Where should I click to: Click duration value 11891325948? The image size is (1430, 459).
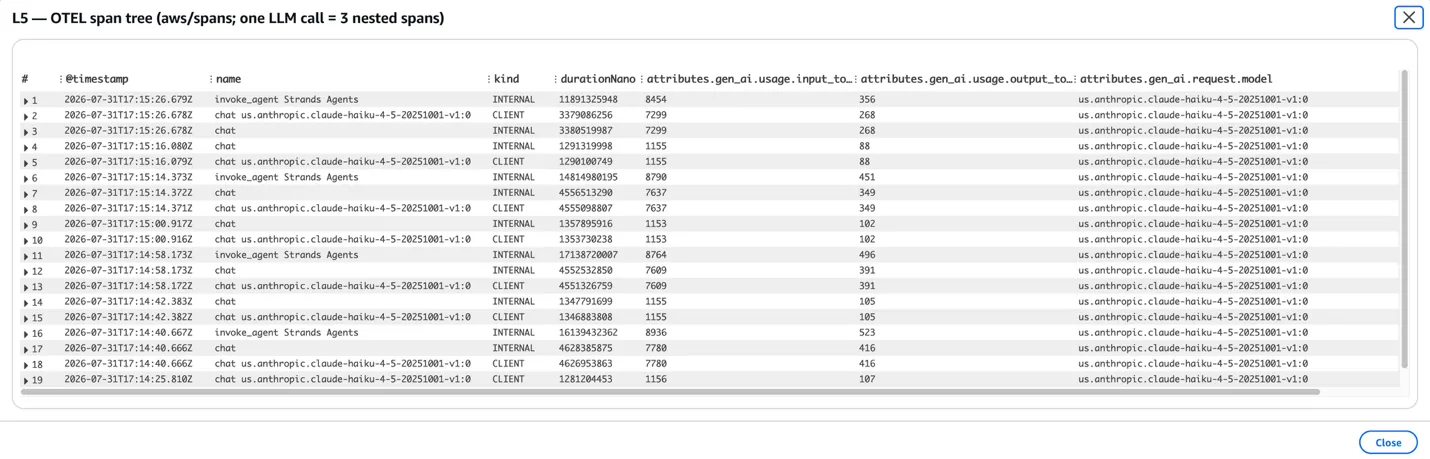[x=588, y=100]
